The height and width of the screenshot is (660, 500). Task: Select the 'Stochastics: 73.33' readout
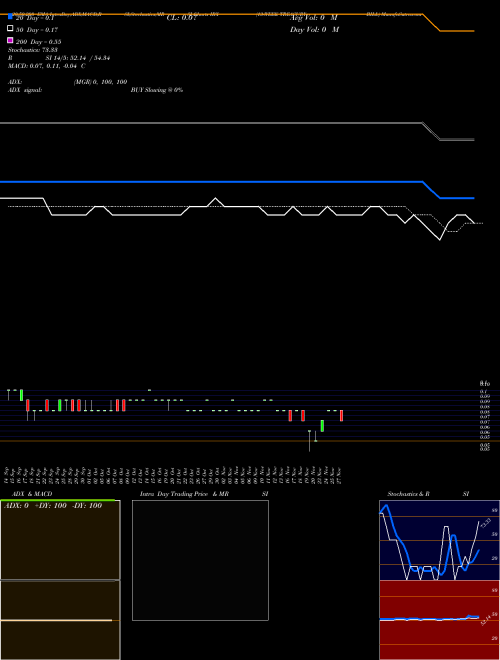[x=32, y=50]
